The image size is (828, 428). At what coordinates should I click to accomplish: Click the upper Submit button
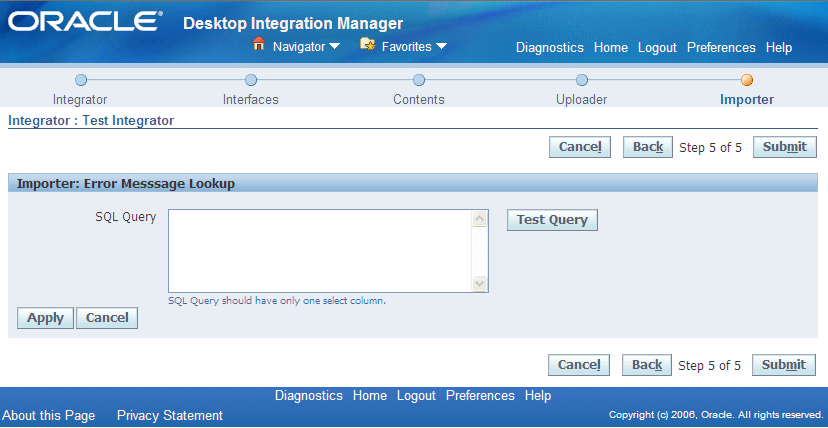785,147
